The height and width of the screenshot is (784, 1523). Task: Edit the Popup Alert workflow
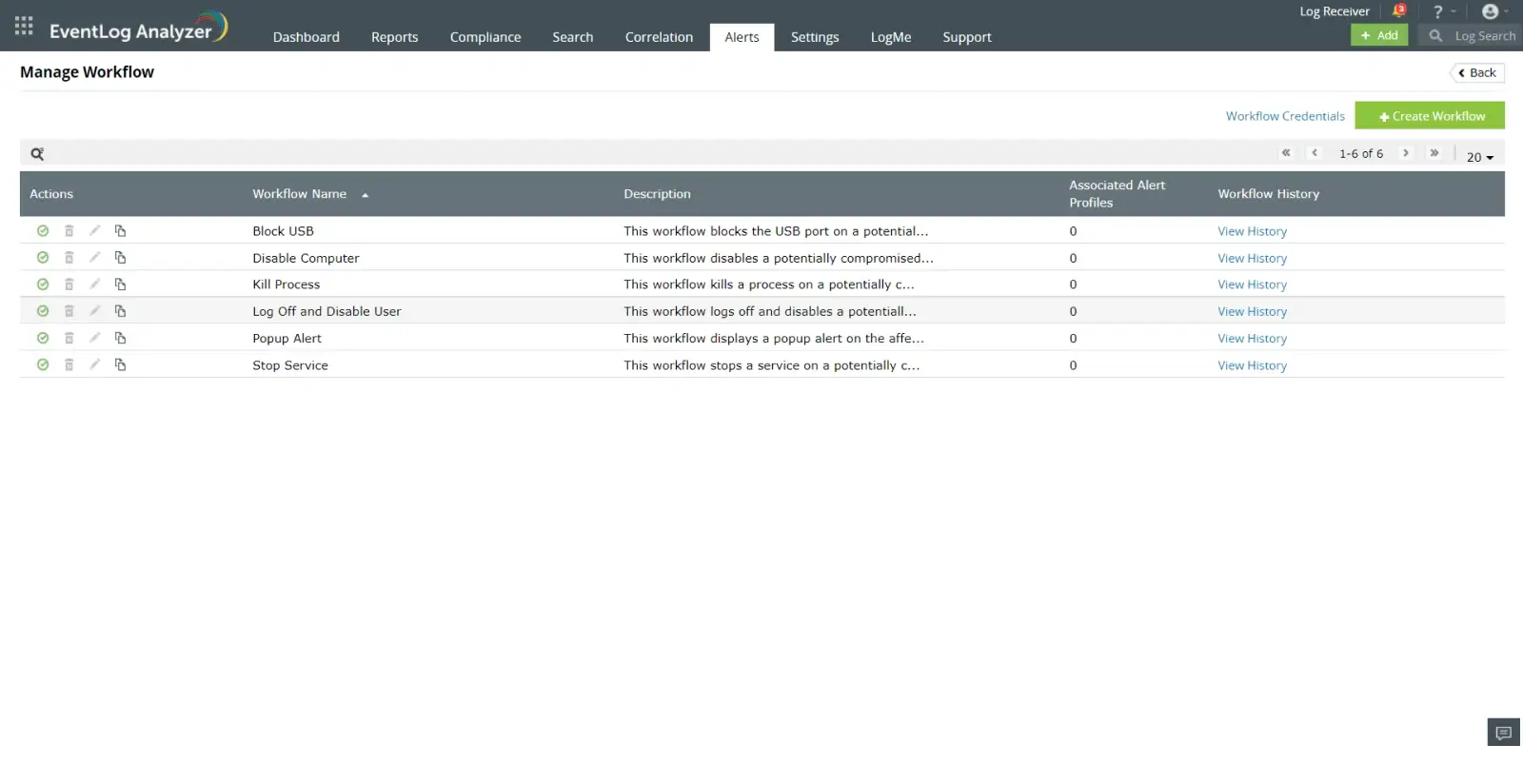(x=94, y=337)
